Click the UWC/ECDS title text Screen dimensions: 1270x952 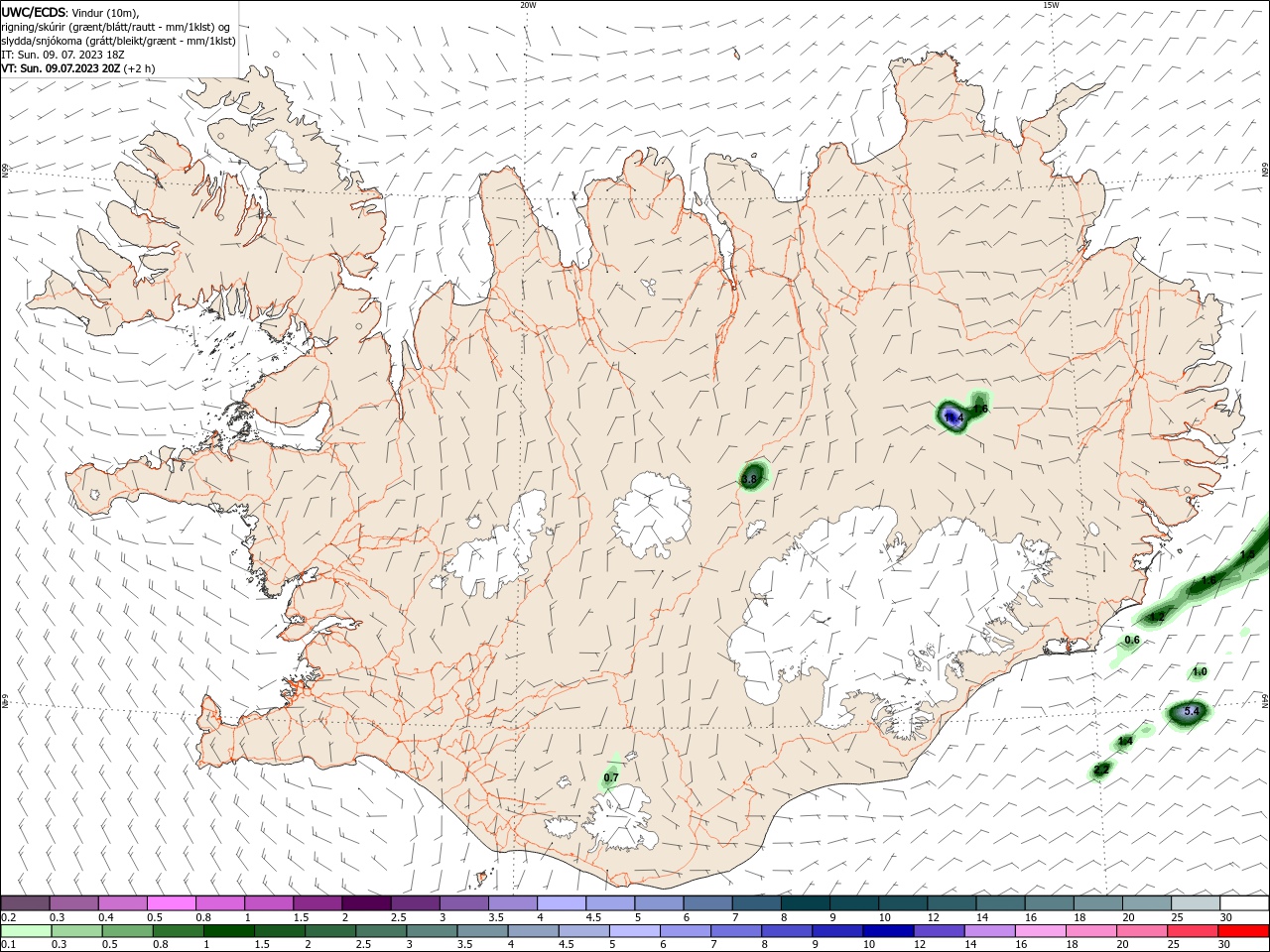click(x=34, y=13)
